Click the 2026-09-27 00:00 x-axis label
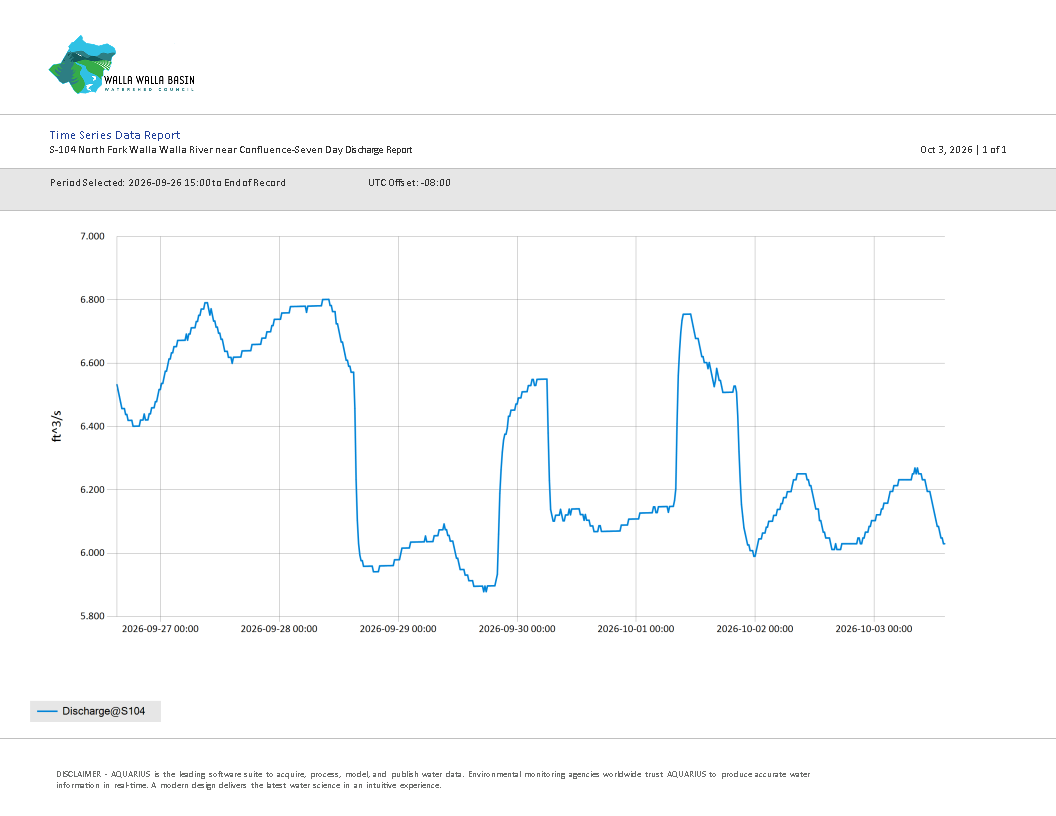This screenshot has height=816, width=1056. click(x=160, y=629)
